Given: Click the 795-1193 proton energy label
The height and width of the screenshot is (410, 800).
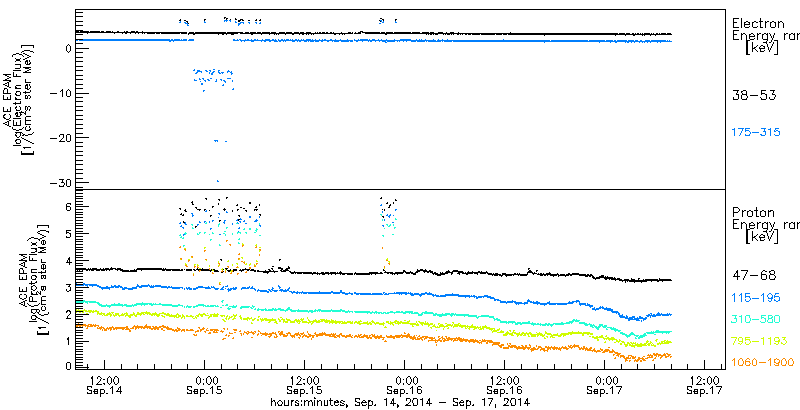Looking at the screenshot, I should [x=760, y=341].
